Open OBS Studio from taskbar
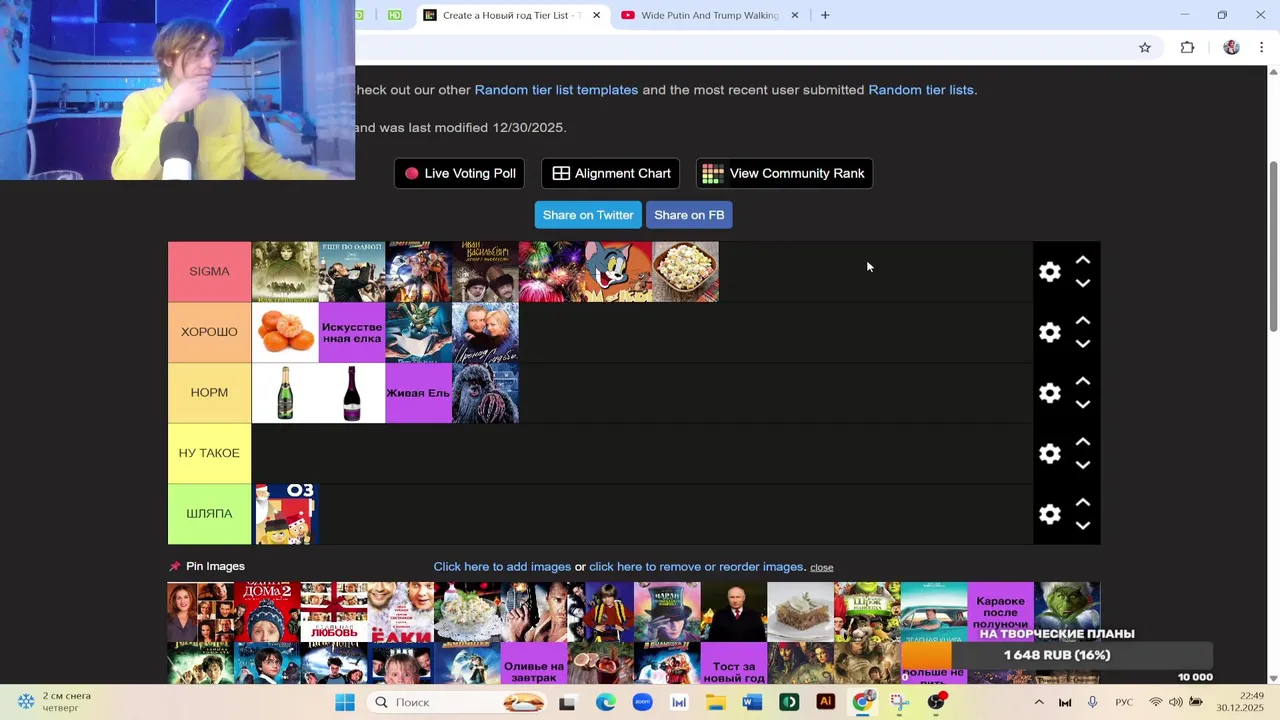The image size is (1280, 720). [x=936, y=702]
